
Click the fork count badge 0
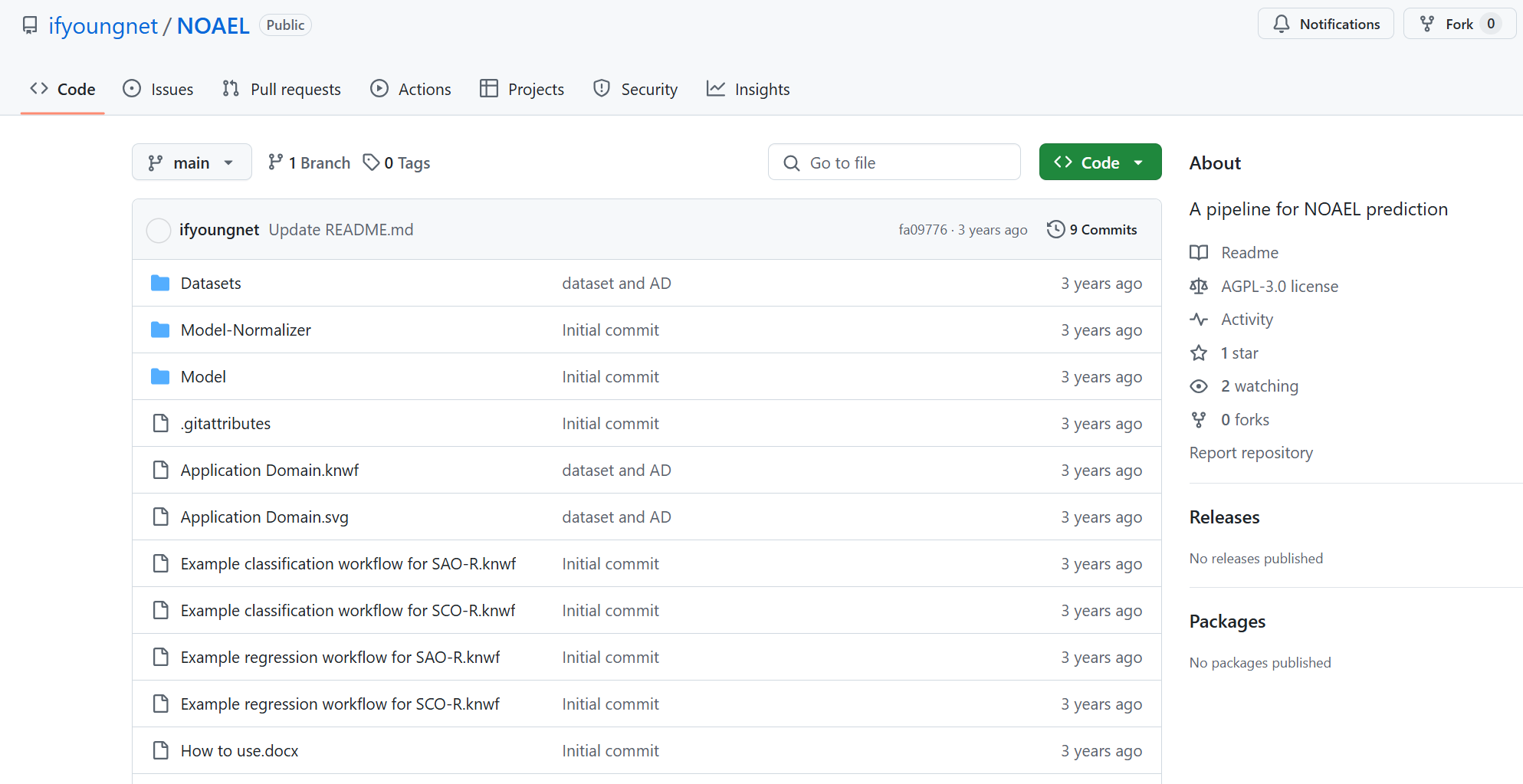1491,24
